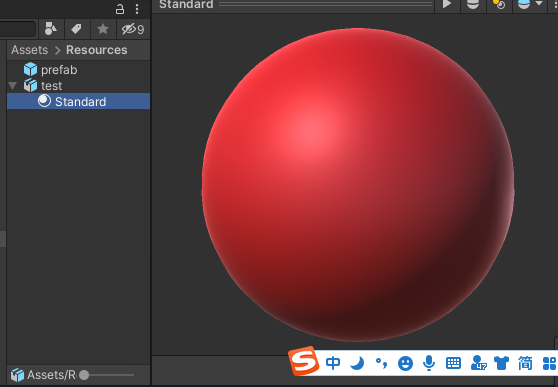
Task: Click Resources in the breadcrumb path
Action: 96,50
